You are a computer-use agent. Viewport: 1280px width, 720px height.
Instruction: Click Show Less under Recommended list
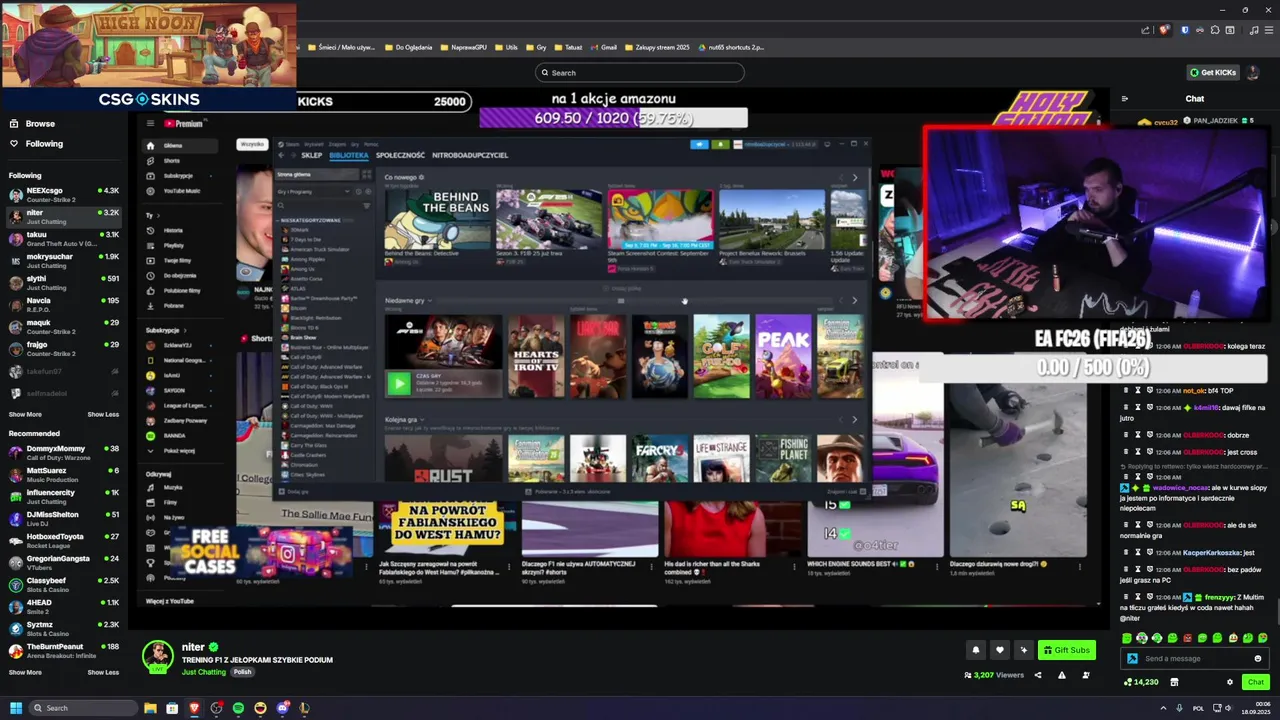[x=103, y=672]
